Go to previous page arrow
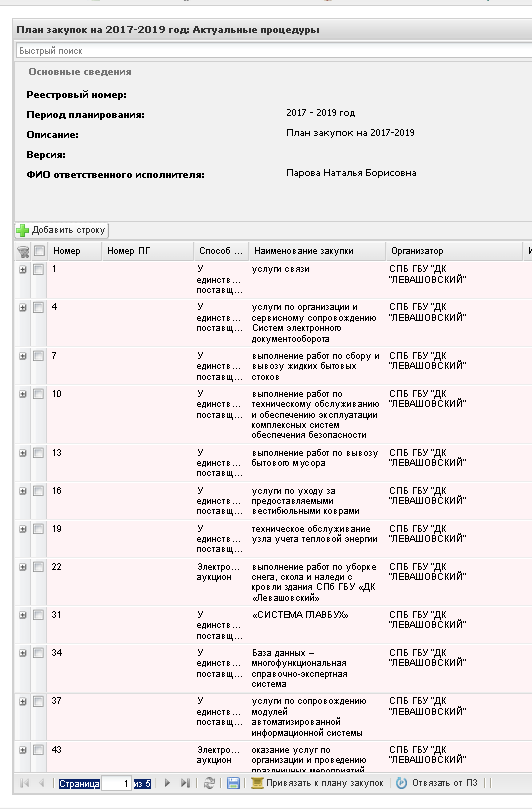The height and width of the screenshot is (809, 532). (41, 783)
